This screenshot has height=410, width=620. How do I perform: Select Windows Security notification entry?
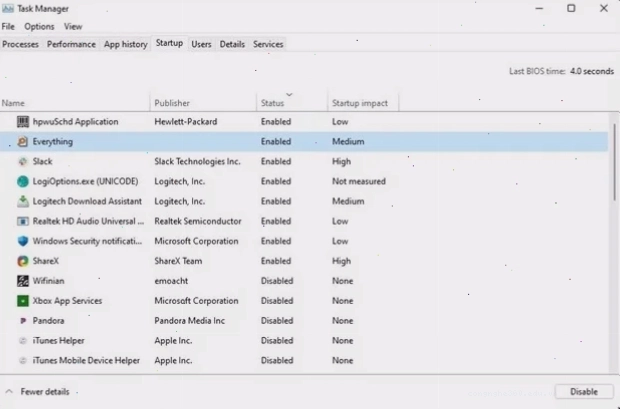(x=87, y=241)
